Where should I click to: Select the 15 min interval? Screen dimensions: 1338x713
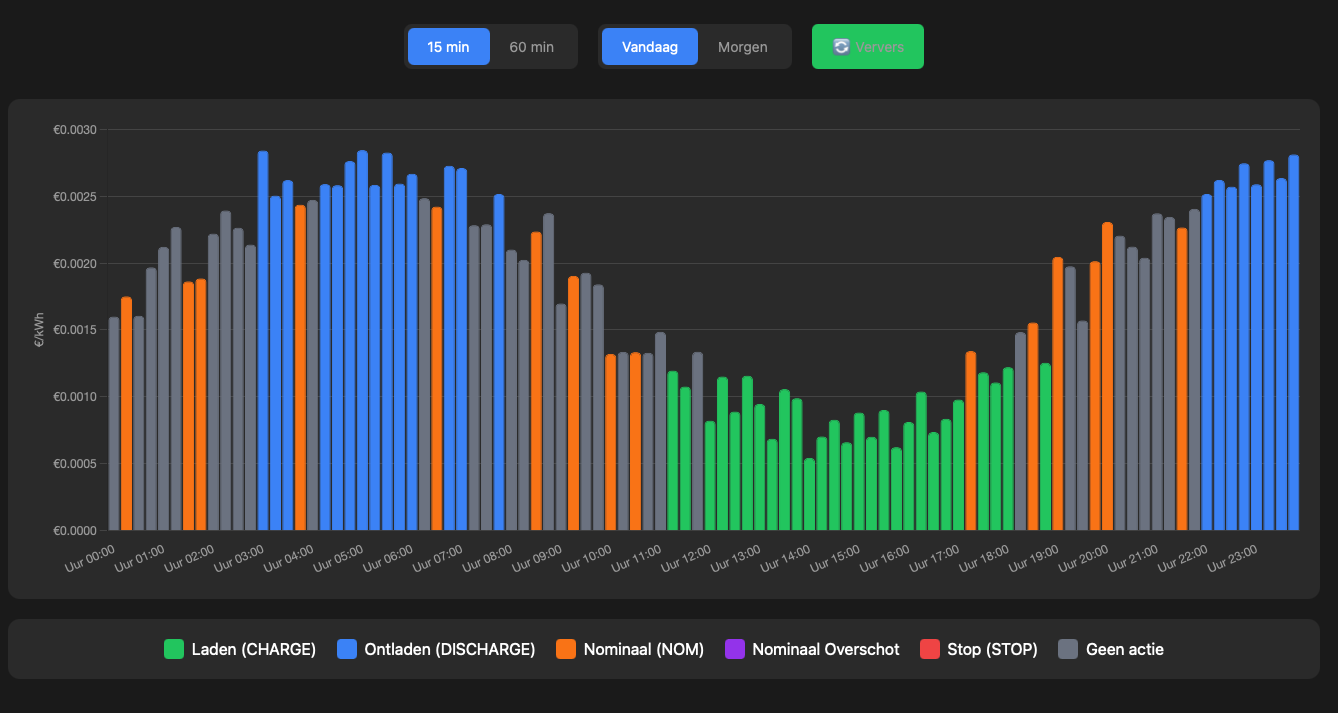[448, 47]
